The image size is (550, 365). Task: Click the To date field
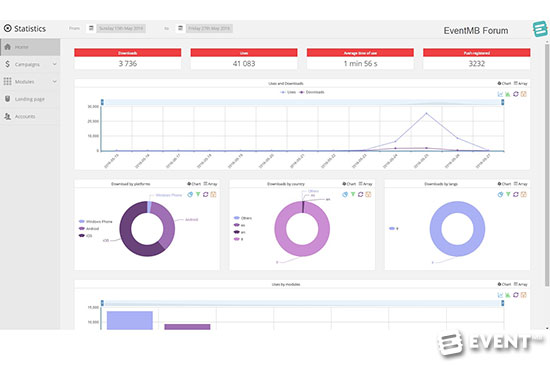[209, 28]
